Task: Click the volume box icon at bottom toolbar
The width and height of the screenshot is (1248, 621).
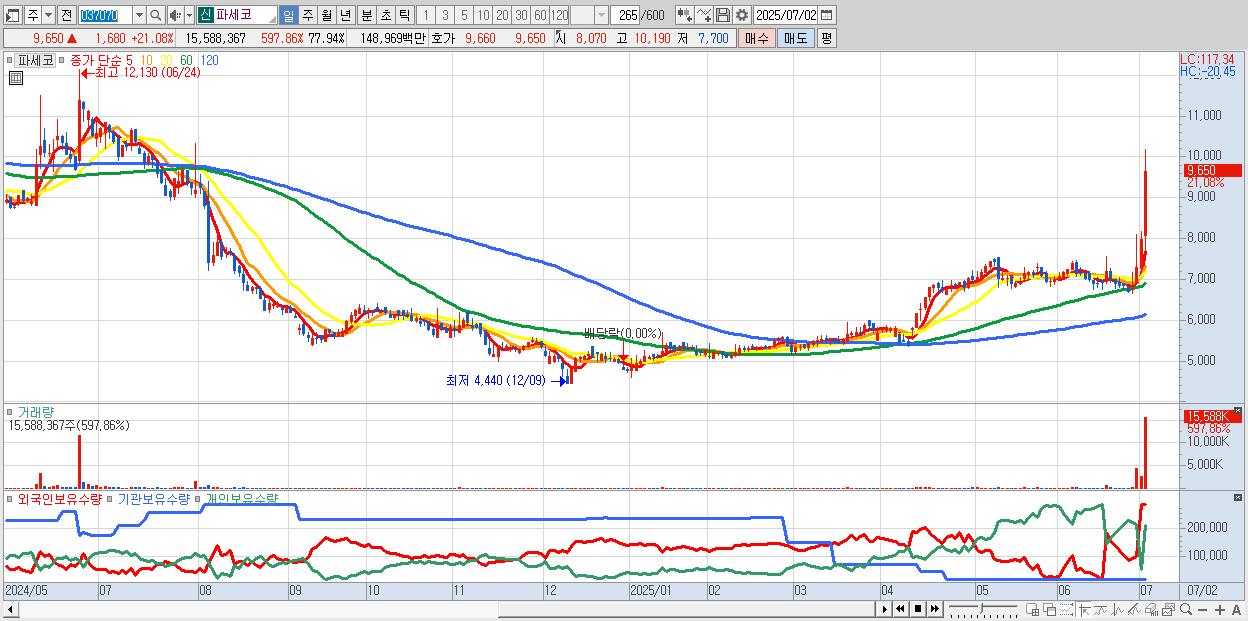Action: (x=1151, y=609)
